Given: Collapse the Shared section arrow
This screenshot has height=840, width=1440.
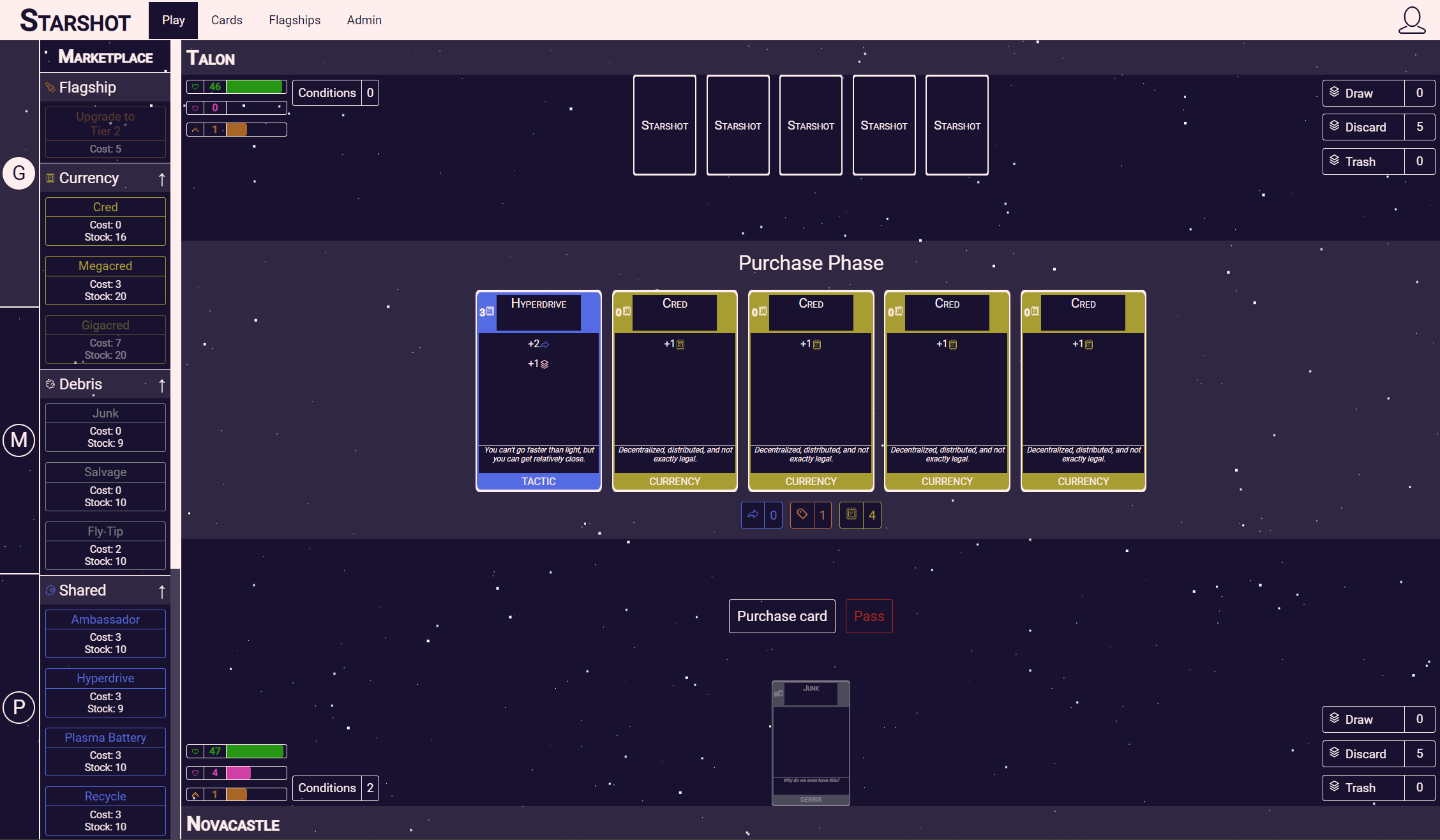Looking at the screenshot, I should 161,592.
